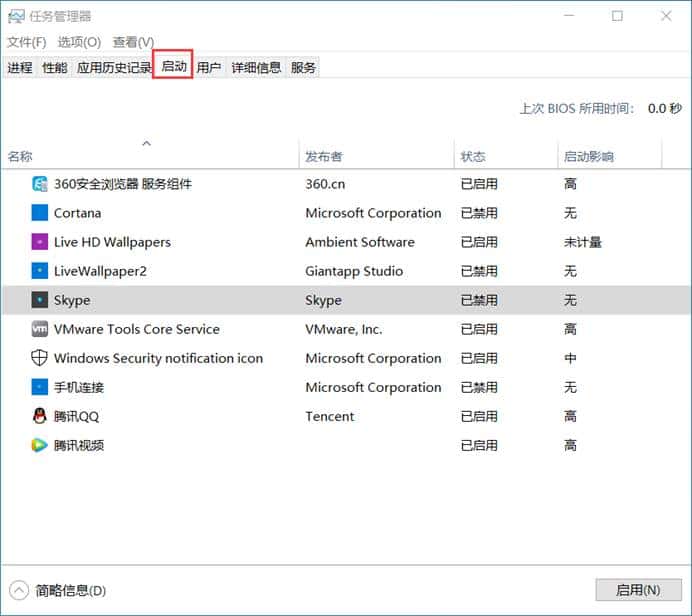Click the Cortana blue square icon

point(40,213)
